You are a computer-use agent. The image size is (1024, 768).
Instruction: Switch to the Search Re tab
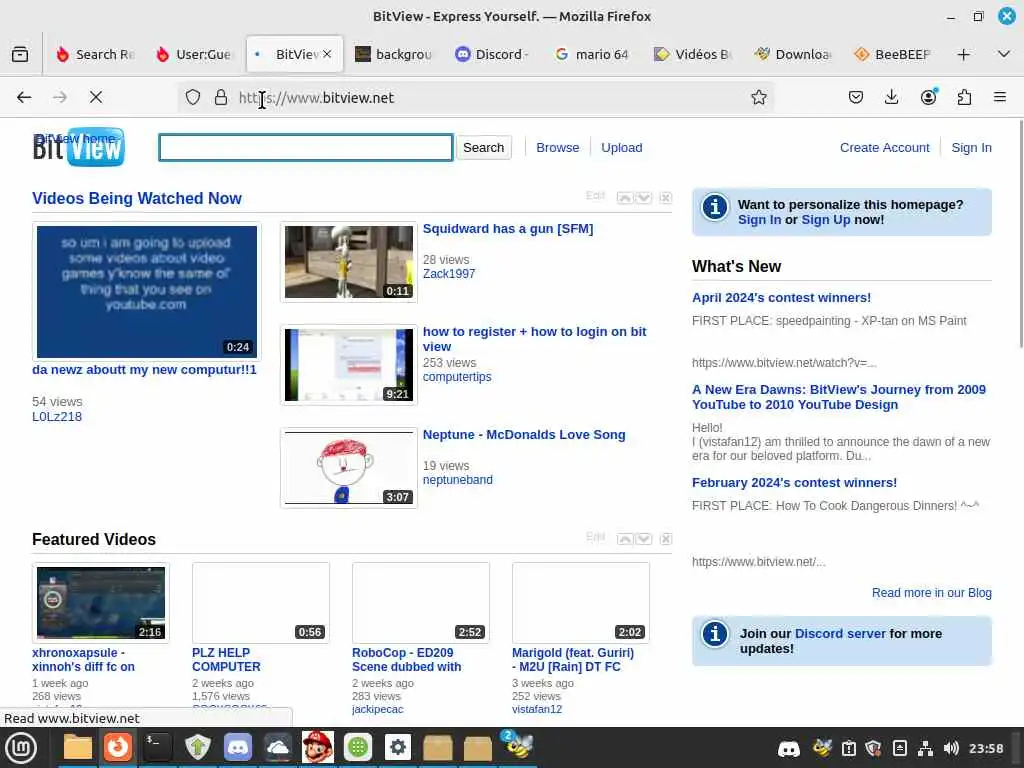(95, 54)
